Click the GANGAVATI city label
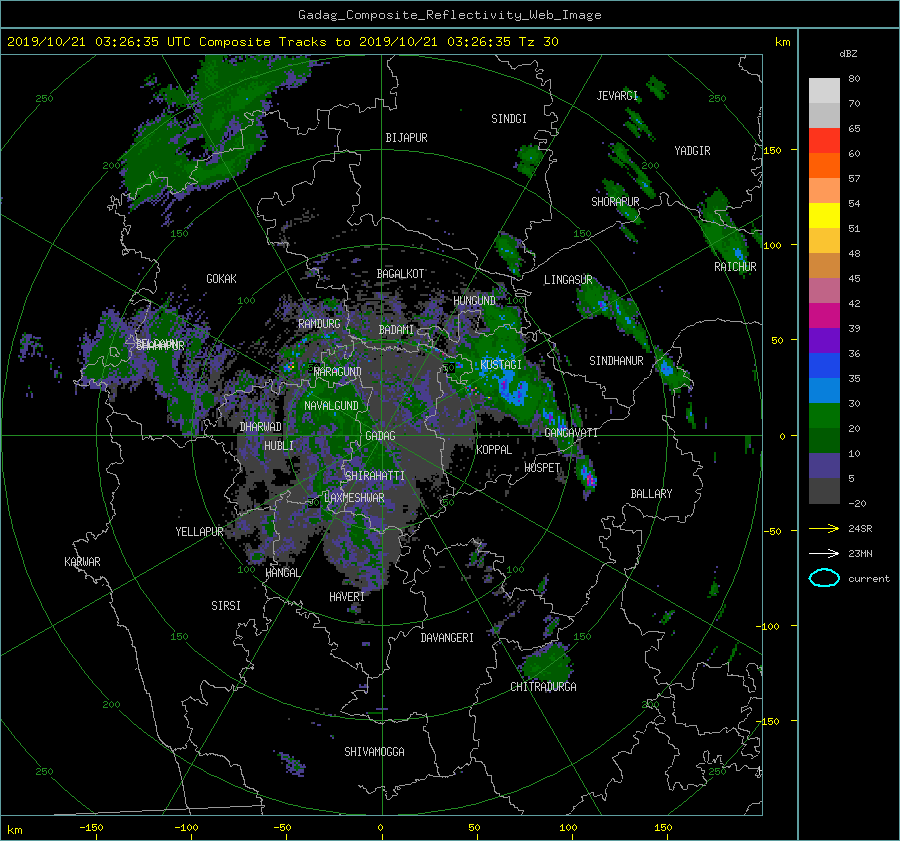 pyautogui.click(x=571, y=433)
